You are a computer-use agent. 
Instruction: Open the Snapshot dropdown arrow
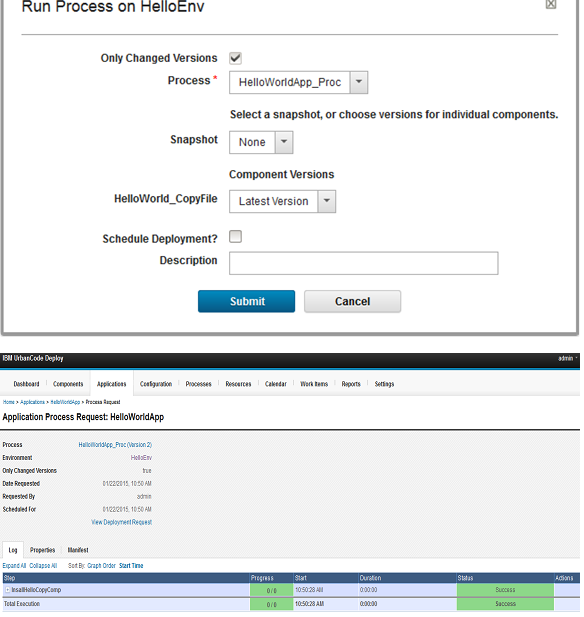click(285, 143)
